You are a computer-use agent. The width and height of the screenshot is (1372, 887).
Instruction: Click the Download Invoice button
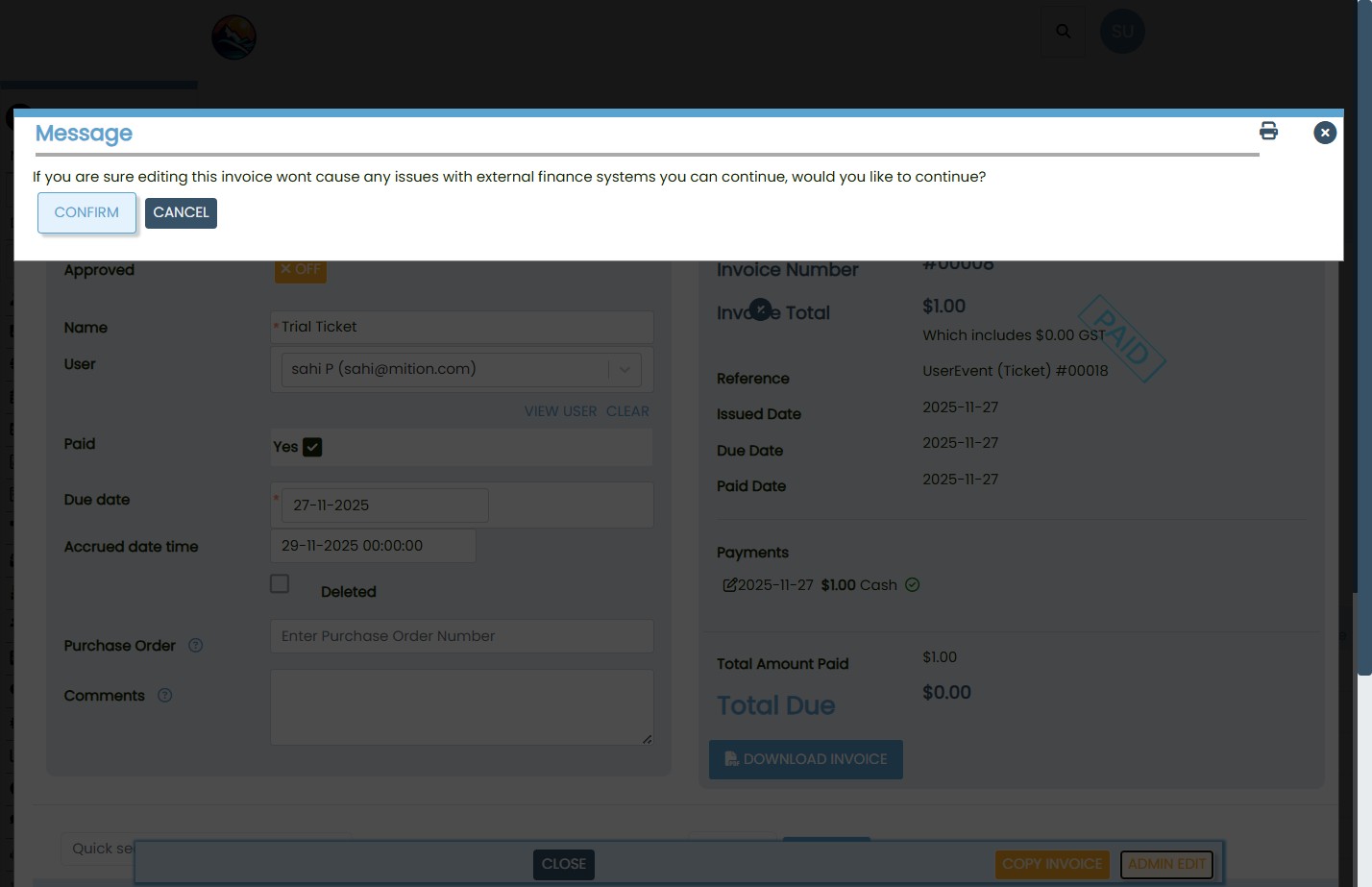point(805,759)
